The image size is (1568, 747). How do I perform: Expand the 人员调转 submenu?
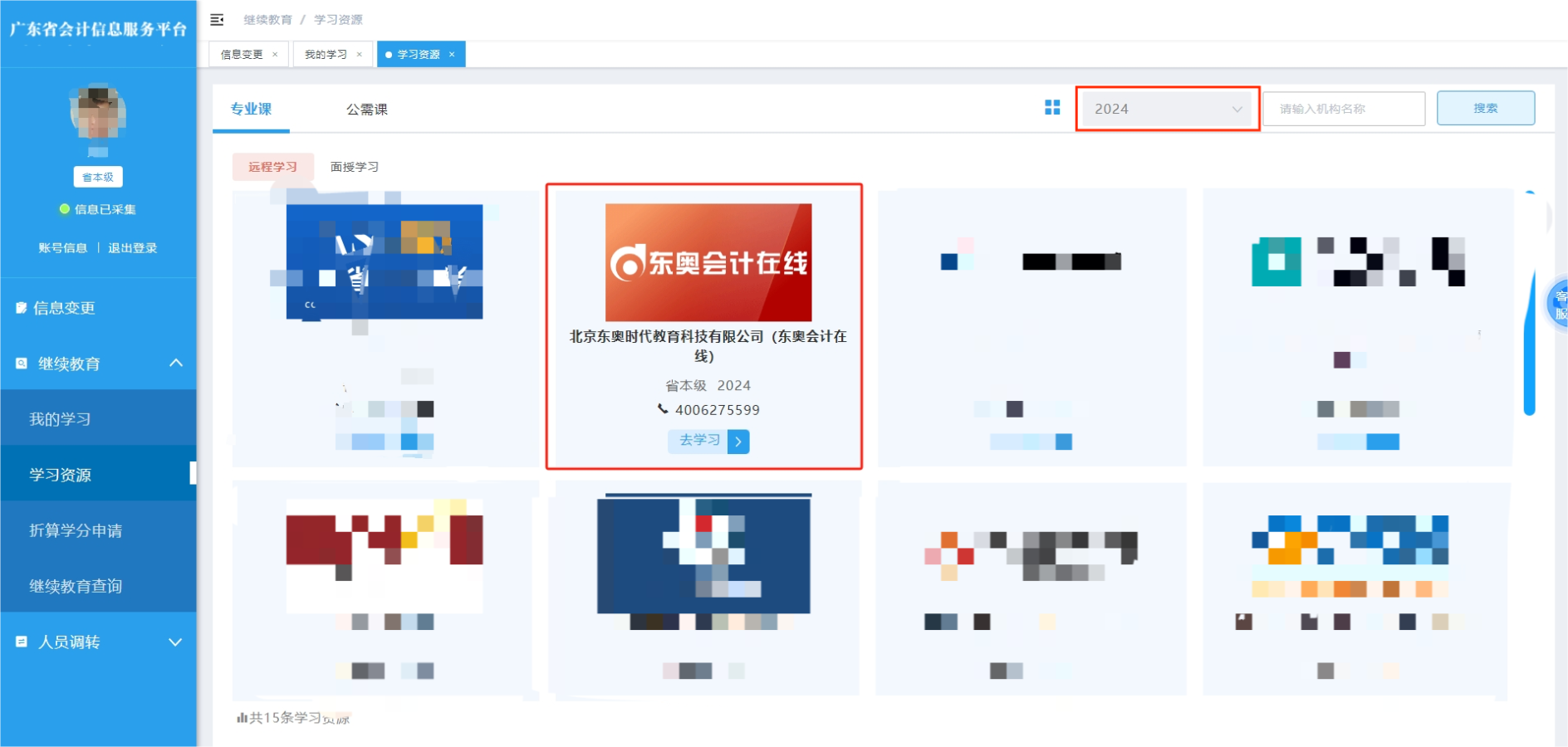coord(175,641)
